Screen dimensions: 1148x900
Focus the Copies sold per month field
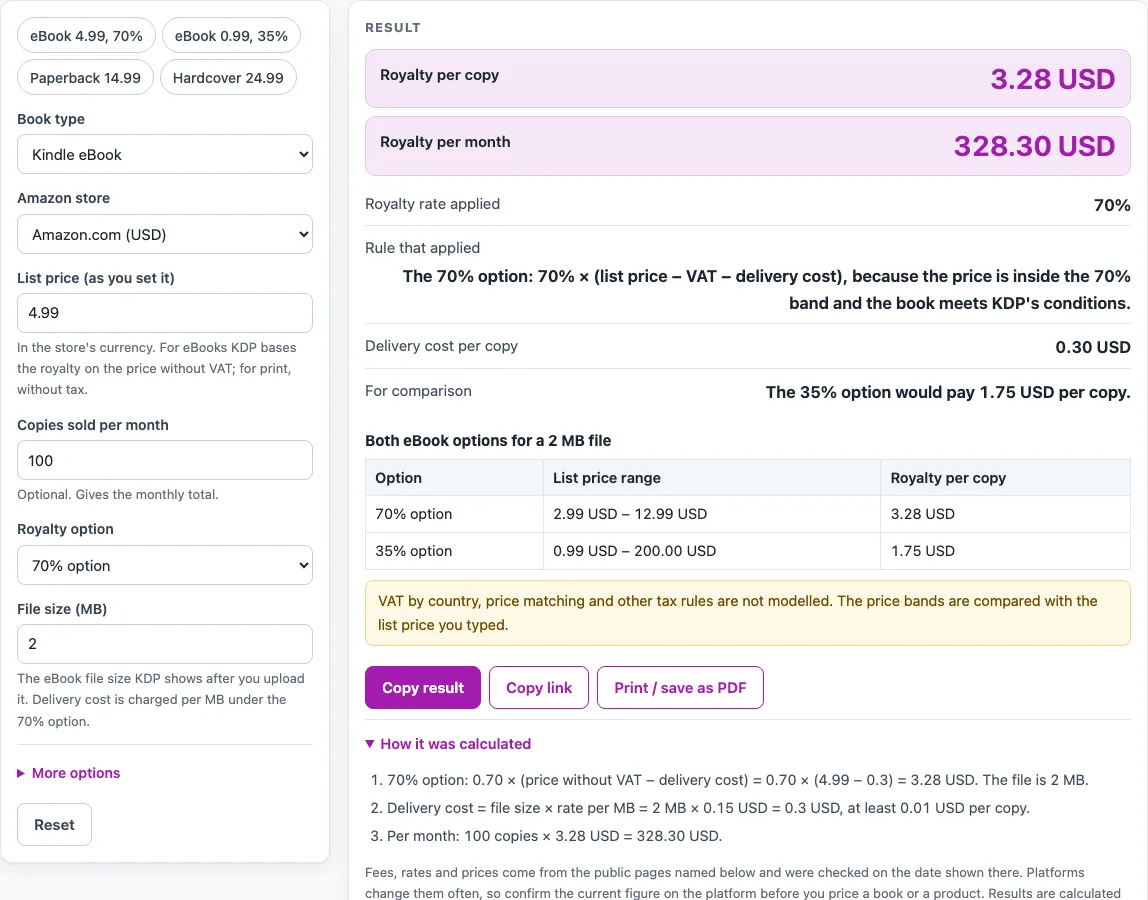165,461
